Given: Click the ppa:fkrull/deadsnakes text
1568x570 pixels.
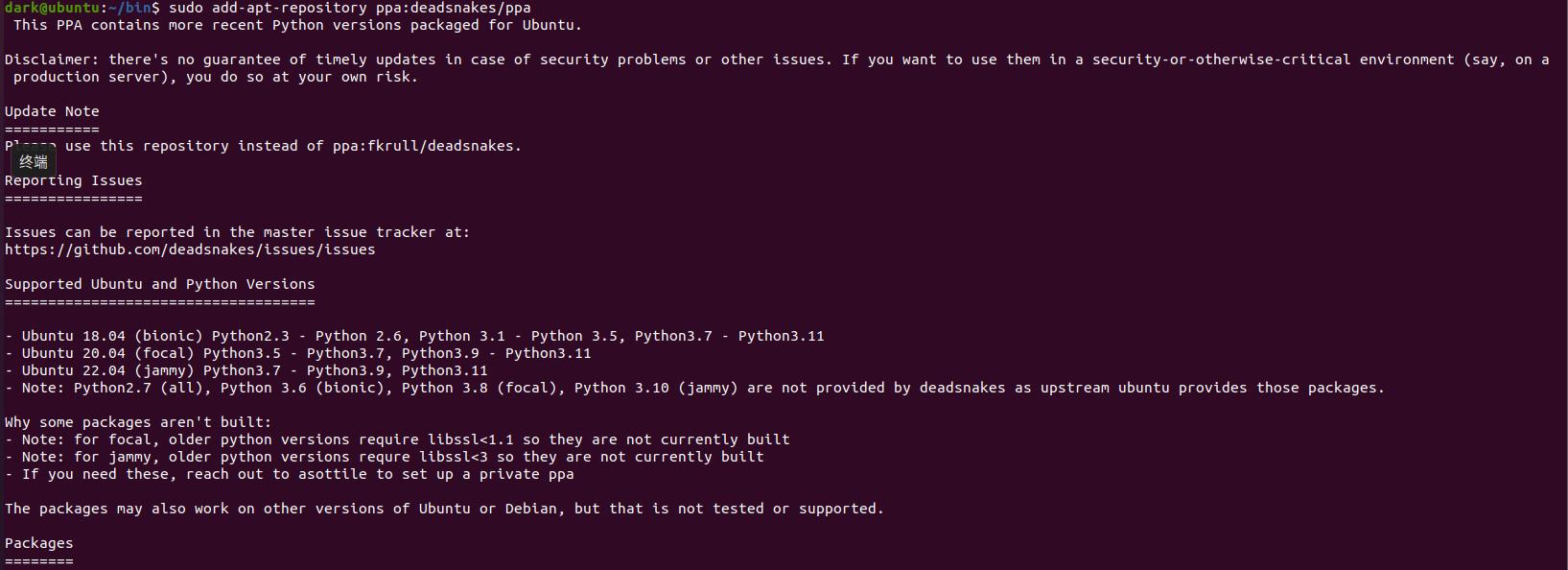Looking at the screenshot, I should point(423,146).
